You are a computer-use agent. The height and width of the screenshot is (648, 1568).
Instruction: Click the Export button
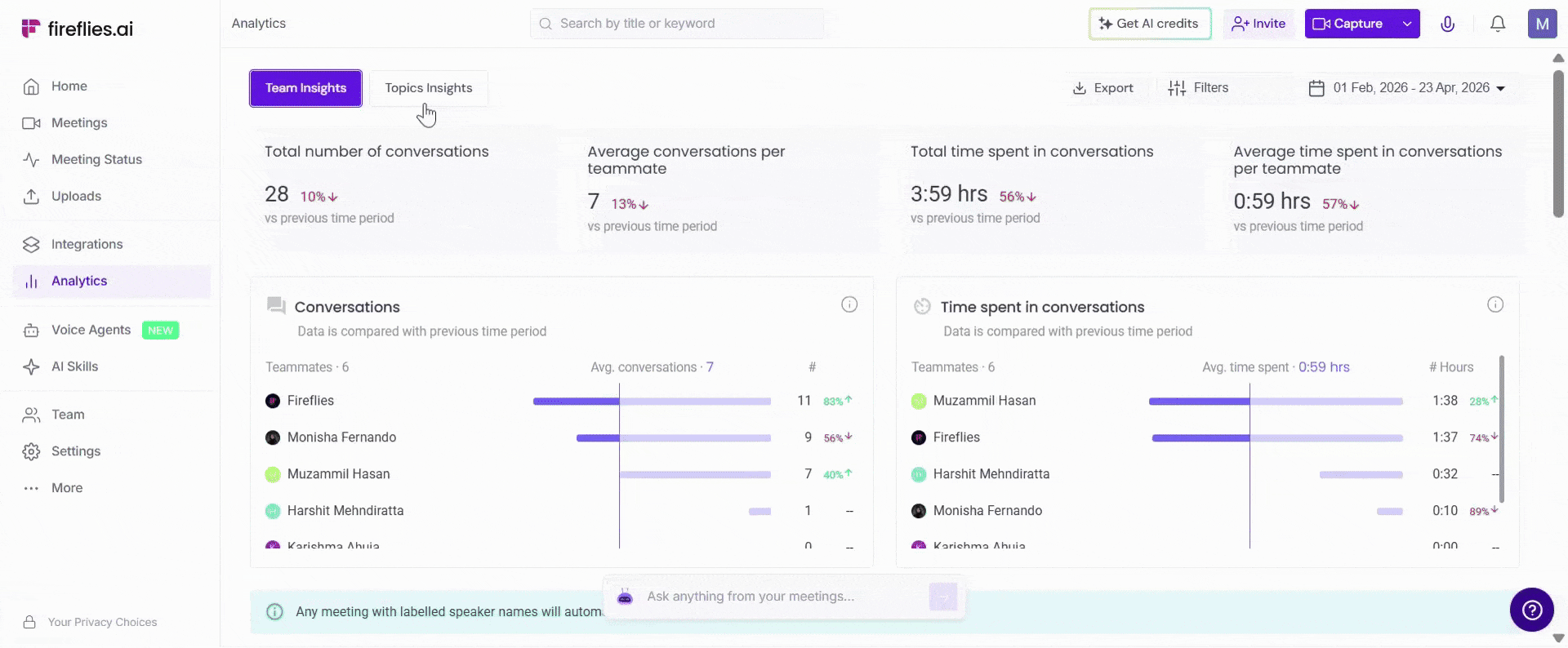(x=1102, y=88)
